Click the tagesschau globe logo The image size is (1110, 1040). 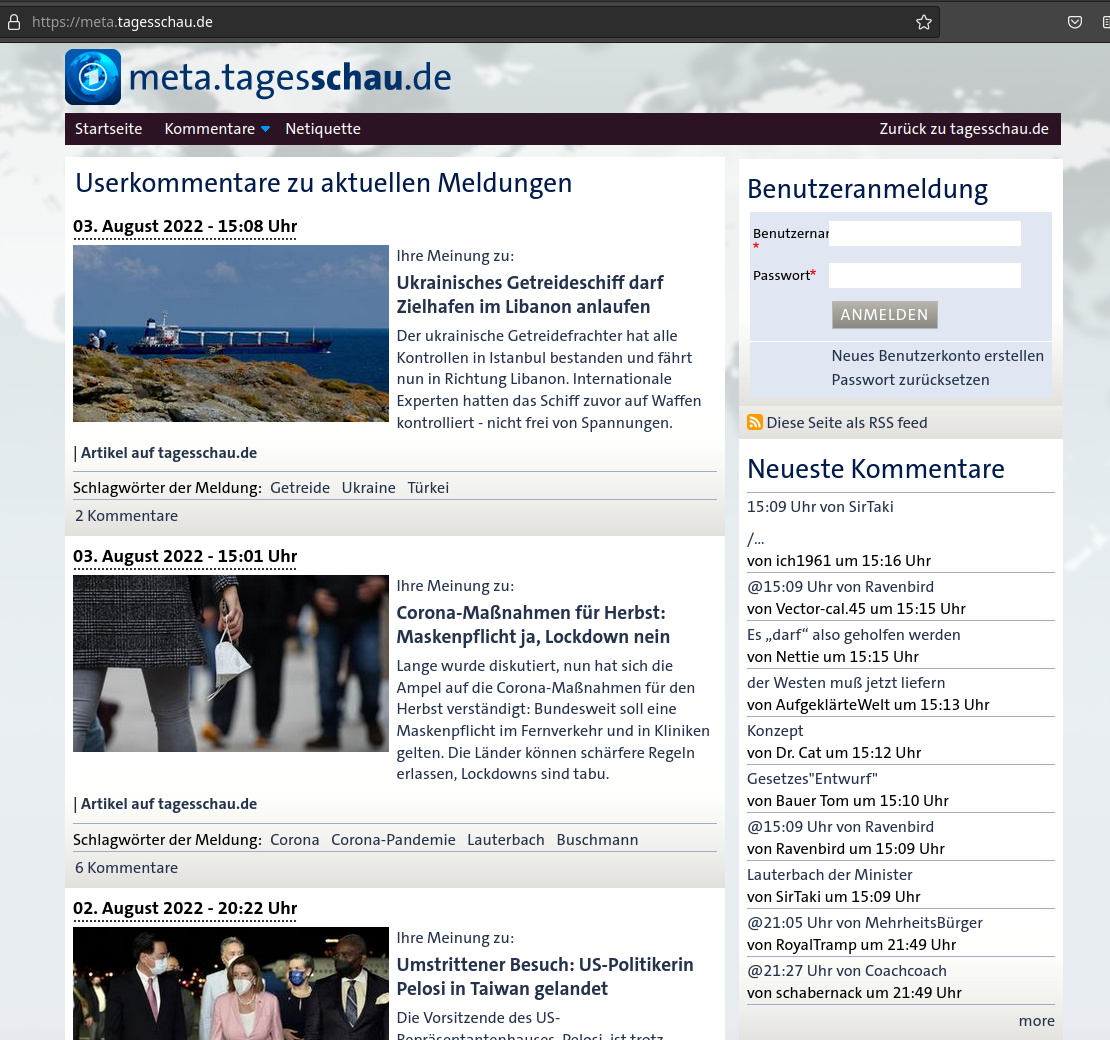click(x=93, y=77)
